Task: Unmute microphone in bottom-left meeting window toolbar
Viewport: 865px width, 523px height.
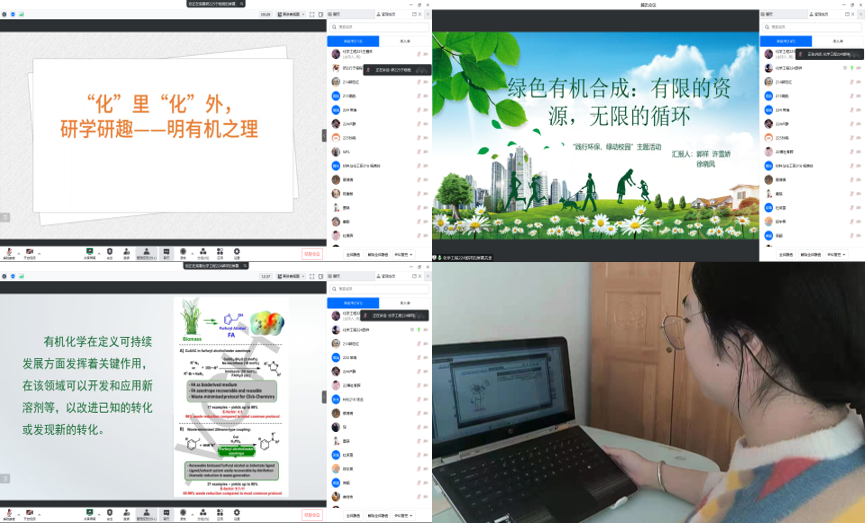Action: (x=8, y=514)
